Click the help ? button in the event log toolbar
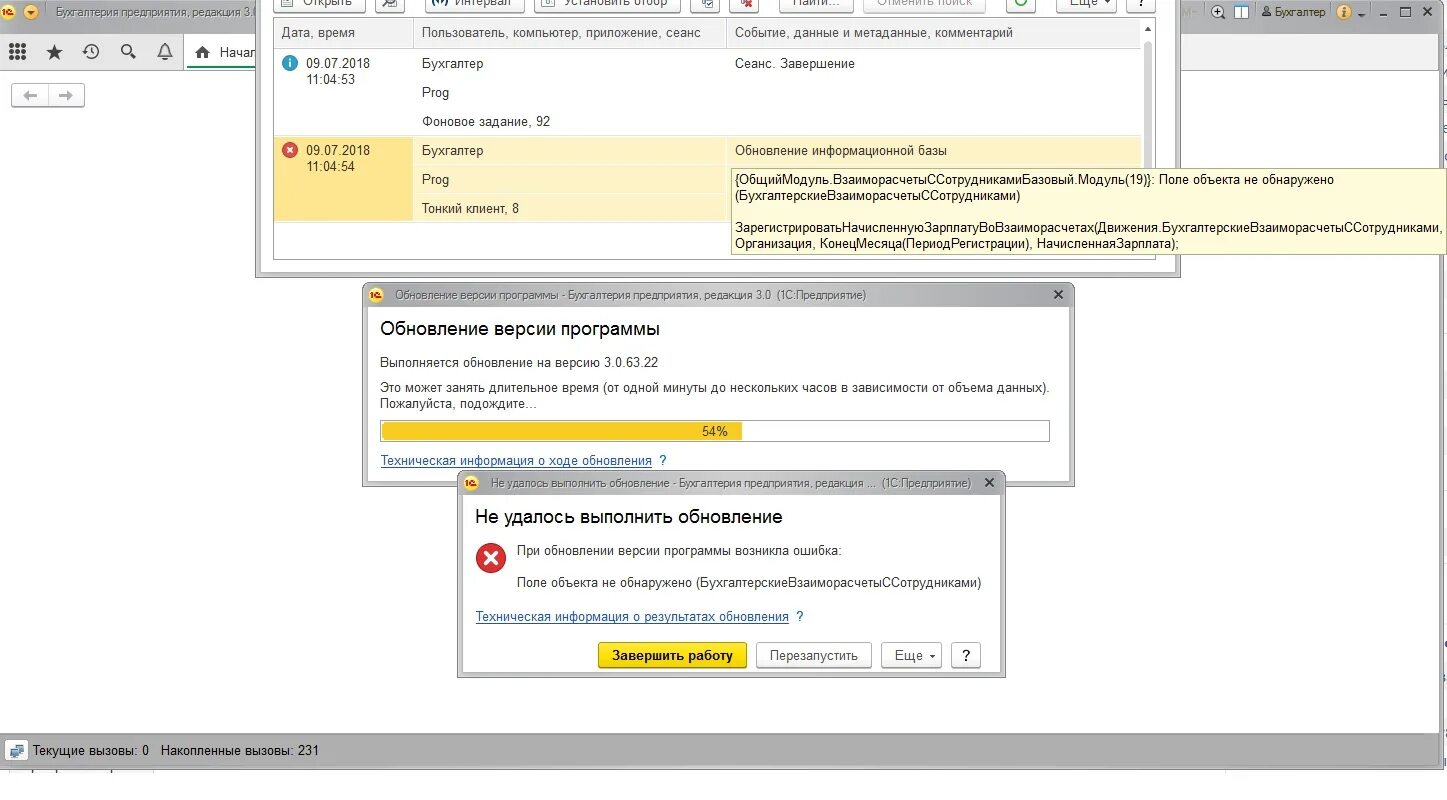The width and height of the screenshot is (1447, 800). click(x=1139, y=4)
